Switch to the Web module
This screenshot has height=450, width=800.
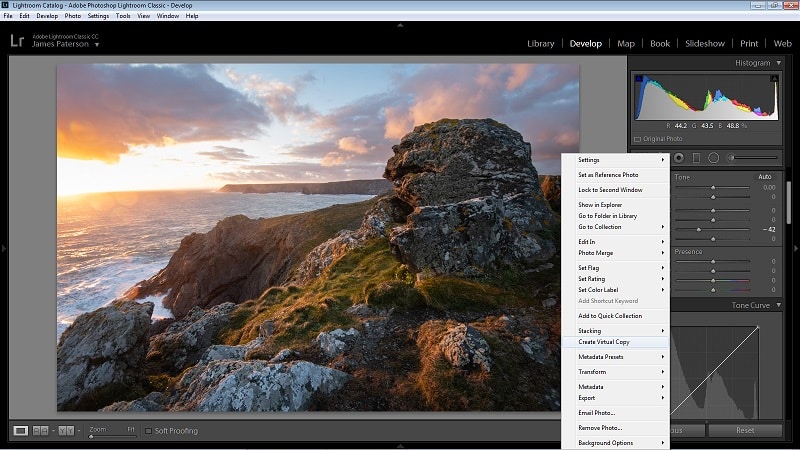(x=783, y=43)
